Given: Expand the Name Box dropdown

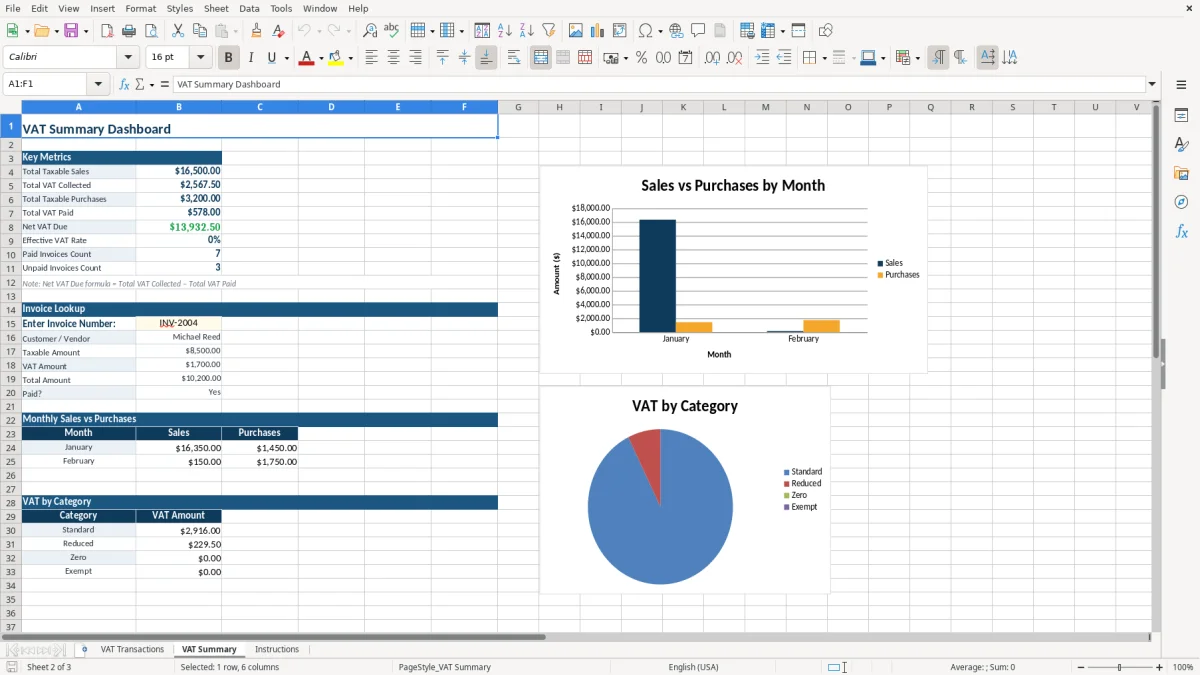Looking at the screenshot, I should coord(98,84).
